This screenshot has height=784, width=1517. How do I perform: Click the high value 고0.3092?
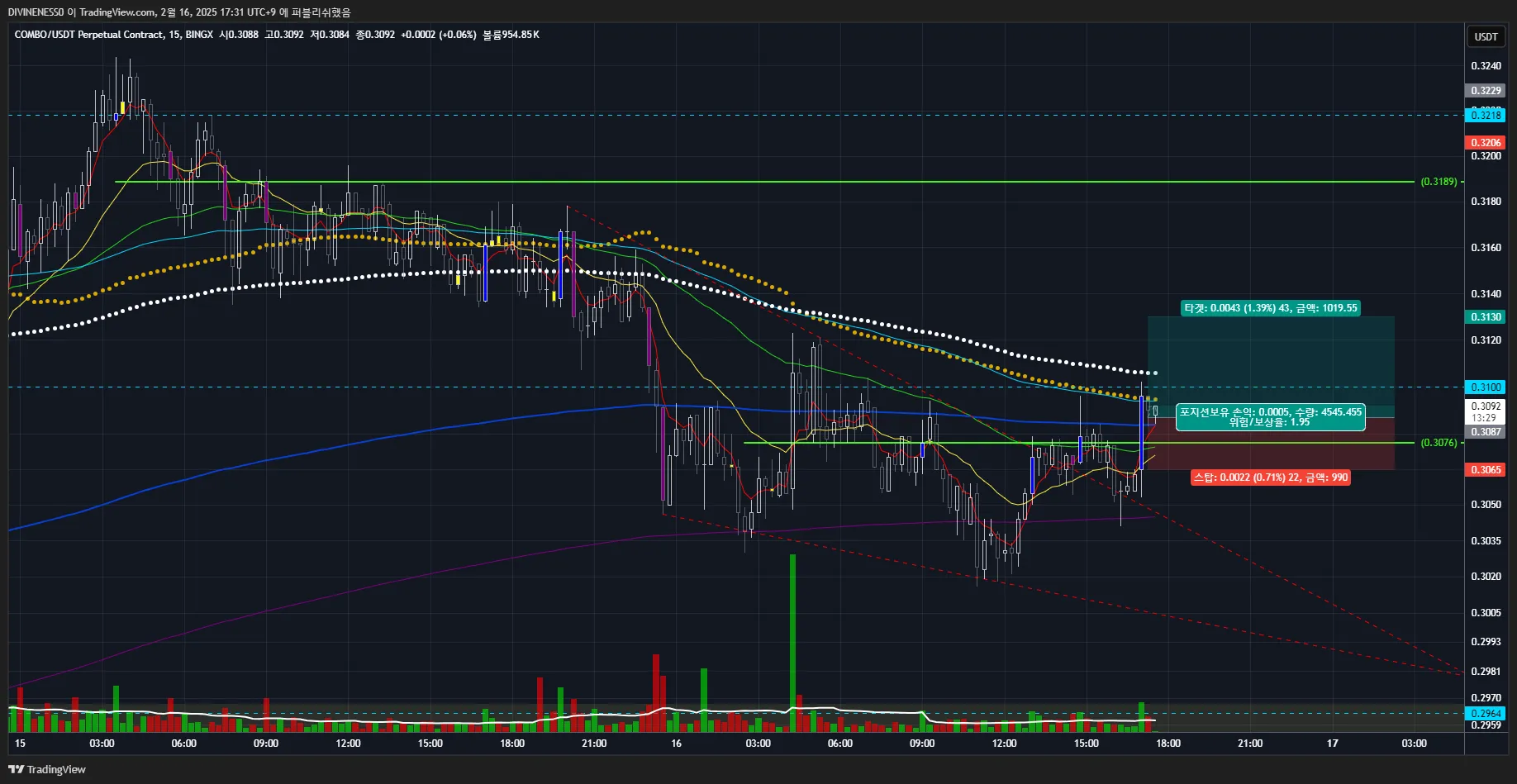[x=284, y=35]
